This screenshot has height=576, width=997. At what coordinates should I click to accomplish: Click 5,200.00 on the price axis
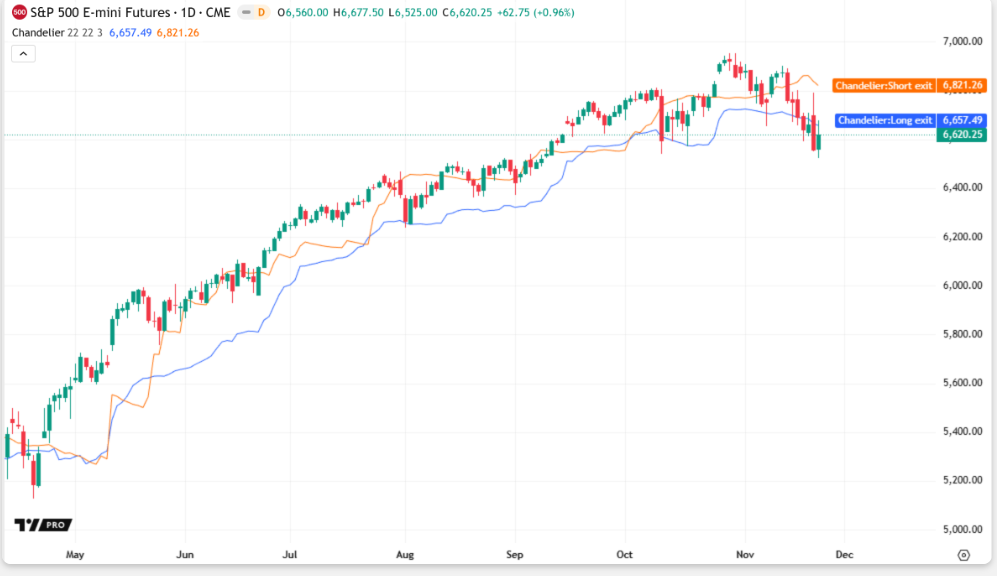click(x=963, y=480)
